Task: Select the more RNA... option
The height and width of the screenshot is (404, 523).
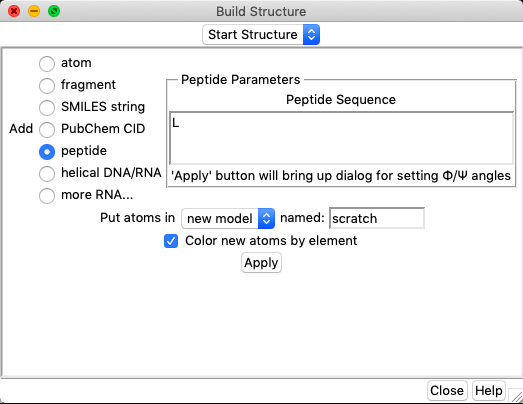Action: coord(47,195)
